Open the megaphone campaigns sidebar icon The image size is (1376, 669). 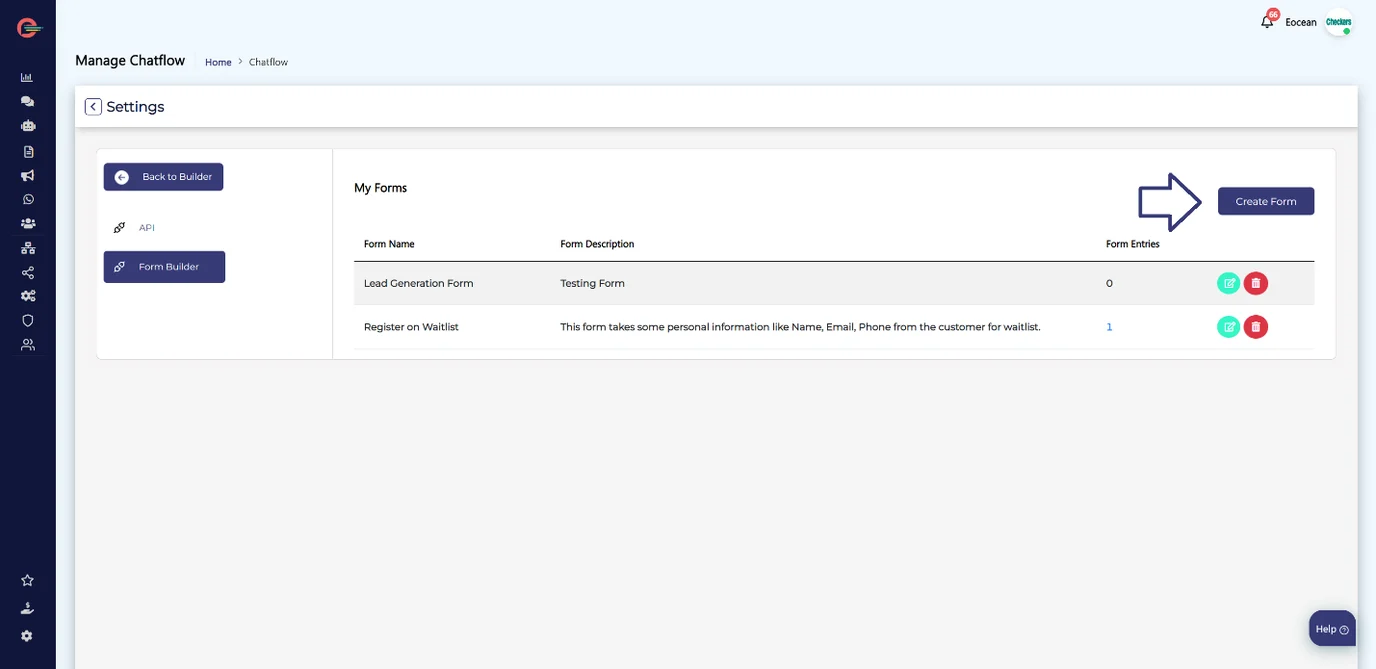27,175
